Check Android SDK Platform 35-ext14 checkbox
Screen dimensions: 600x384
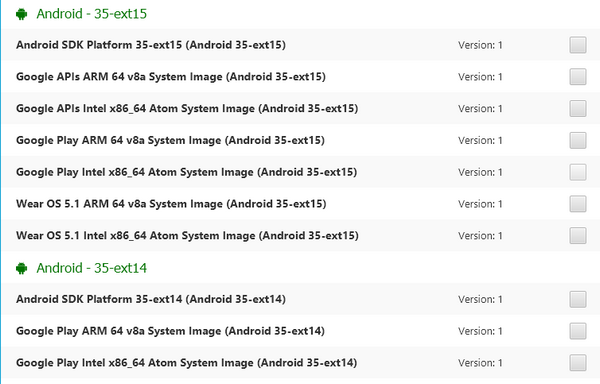(x=578, y=299)
